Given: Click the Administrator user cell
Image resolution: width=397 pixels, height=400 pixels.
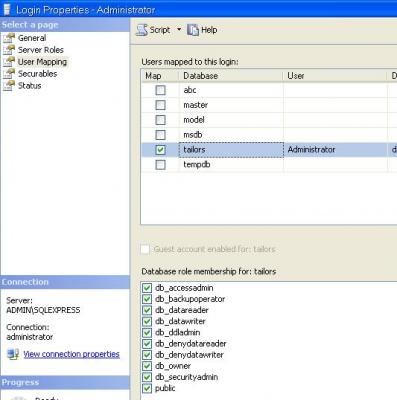Looking at the screenshot, I should coord(335,150).
